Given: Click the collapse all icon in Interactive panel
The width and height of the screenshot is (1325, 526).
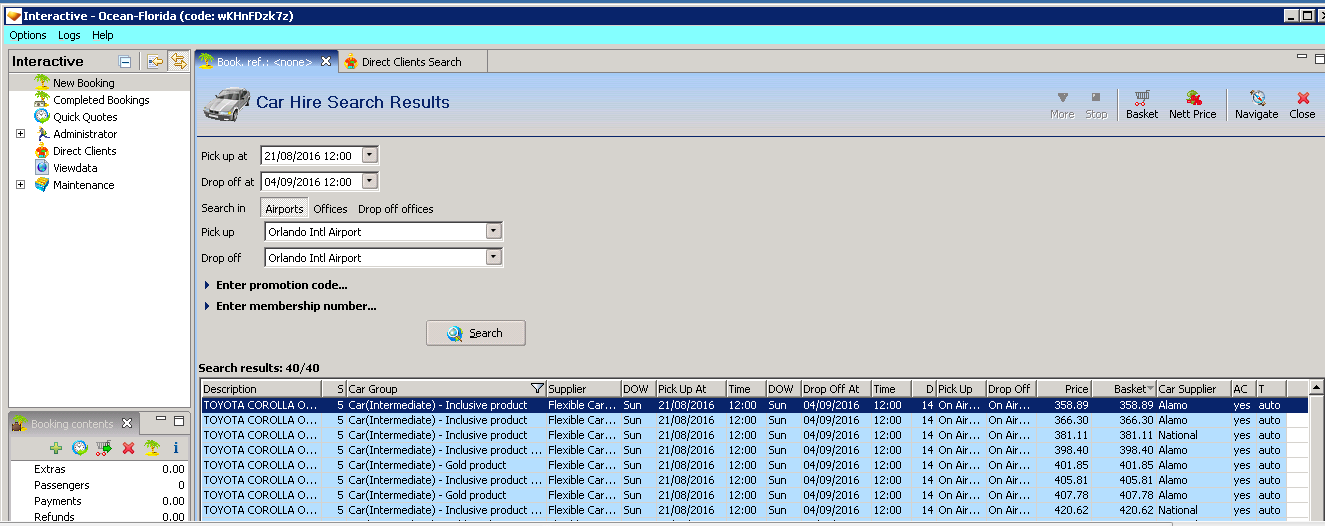Looking at the screenshot, I should click(125, 62).
